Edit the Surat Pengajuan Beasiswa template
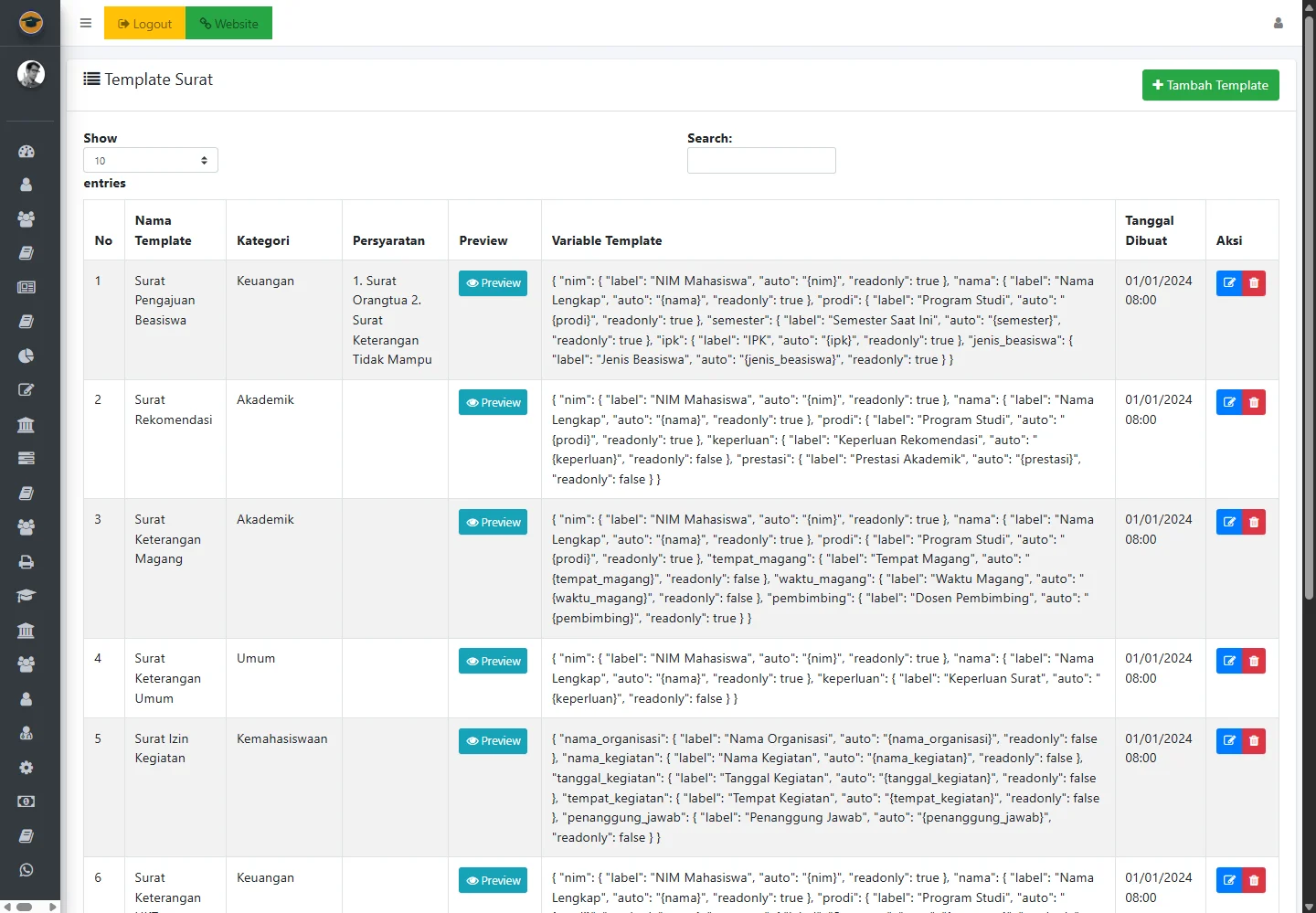 pos(1229,283)
